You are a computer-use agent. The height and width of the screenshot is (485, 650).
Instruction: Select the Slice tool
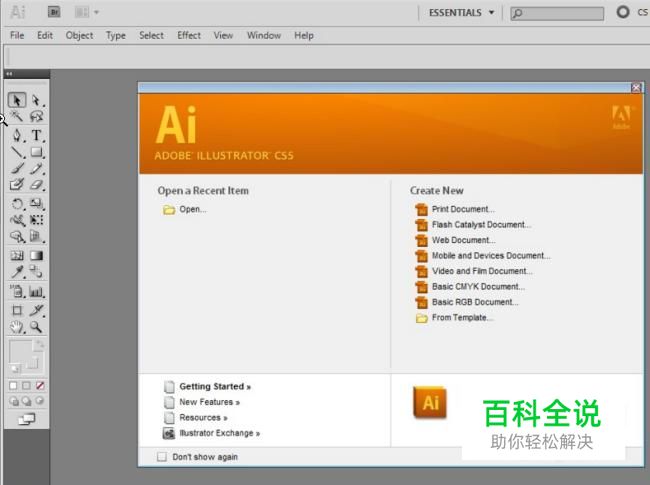pos(36,310)
